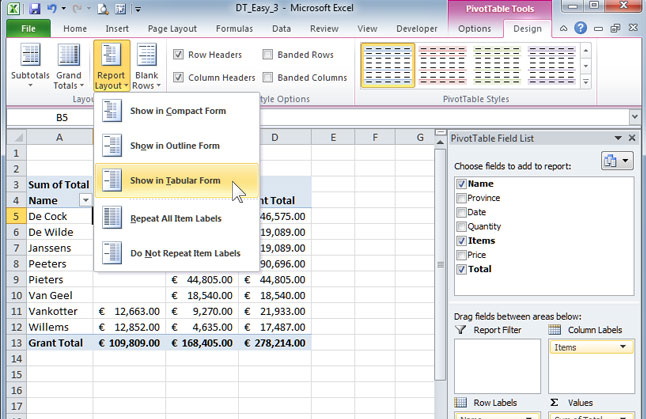Open Customize Quick Access Toolbar dropdown
The height and width of the screenshot is (419, 646).
click(138, 9)
